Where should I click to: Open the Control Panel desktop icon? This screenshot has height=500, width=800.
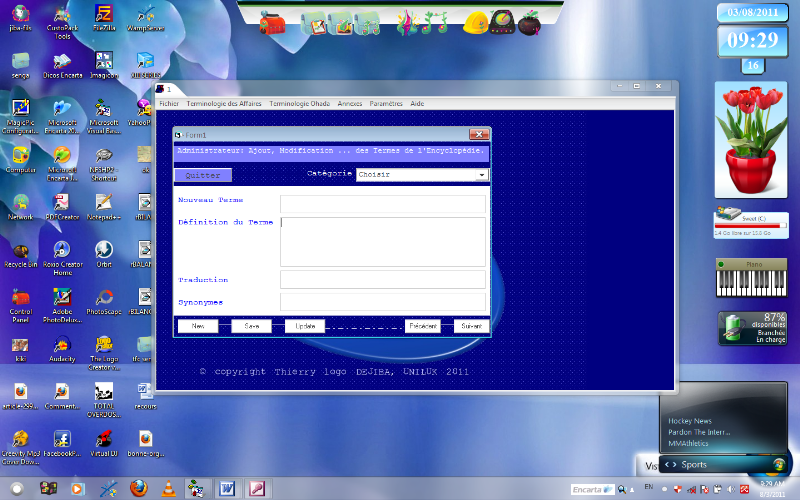pyautogui.click(x=20, y=306)
